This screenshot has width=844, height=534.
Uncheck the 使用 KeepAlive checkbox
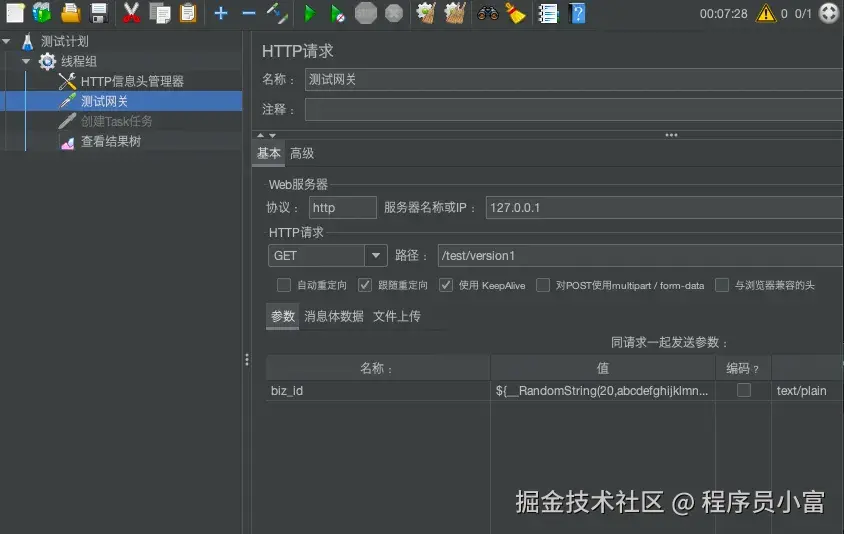tap(446, 285)
